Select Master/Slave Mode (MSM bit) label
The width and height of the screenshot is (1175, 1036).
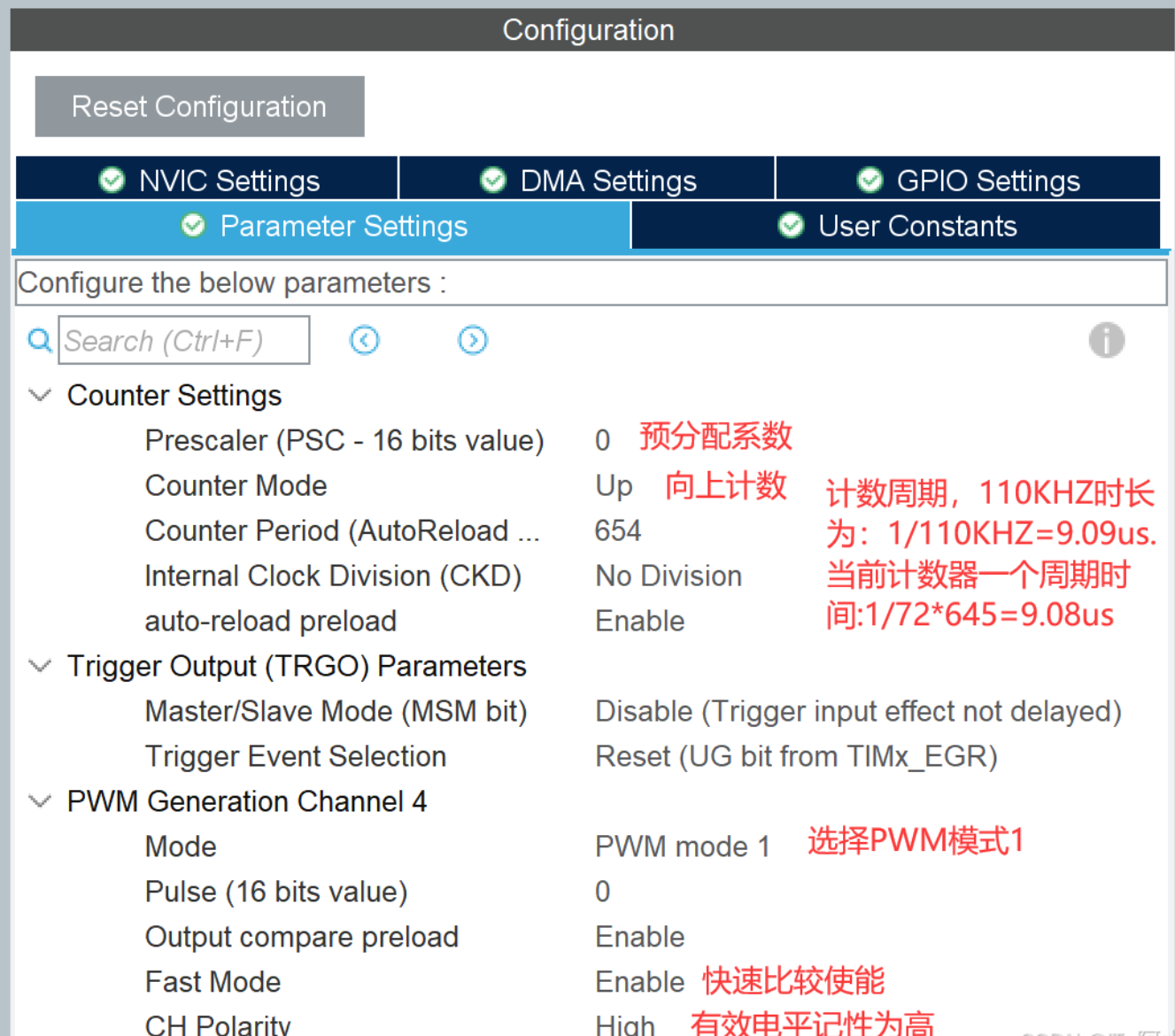tap(336, 711)
